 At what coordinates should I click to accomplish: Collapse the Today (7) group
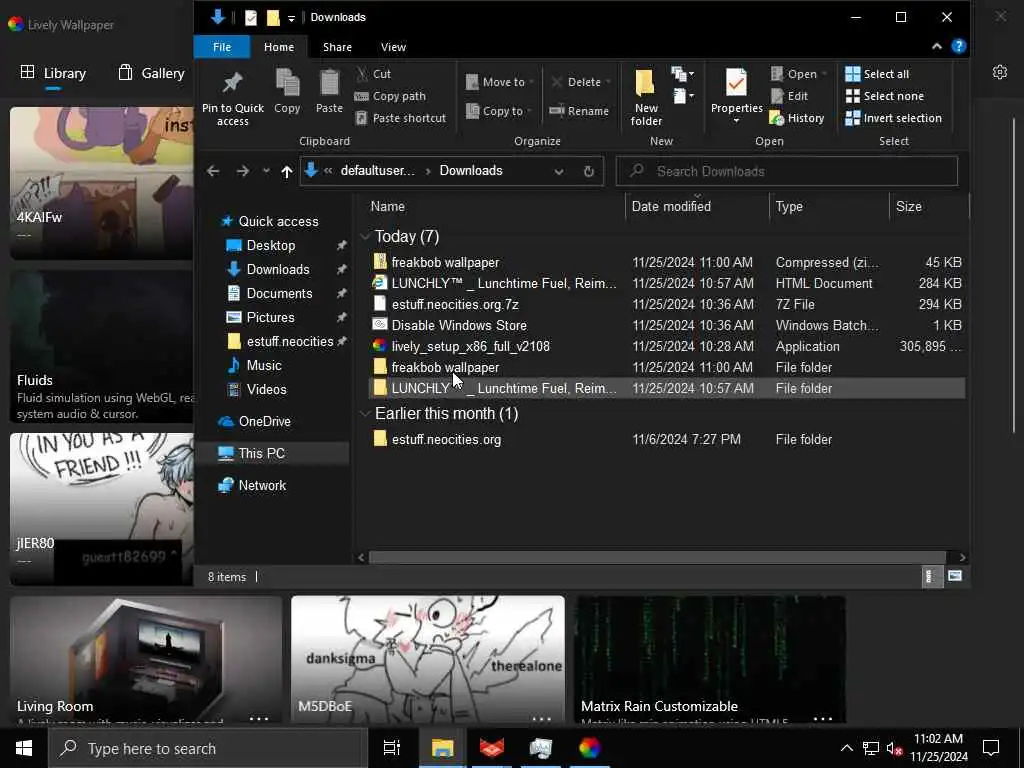tap(365, 236)
